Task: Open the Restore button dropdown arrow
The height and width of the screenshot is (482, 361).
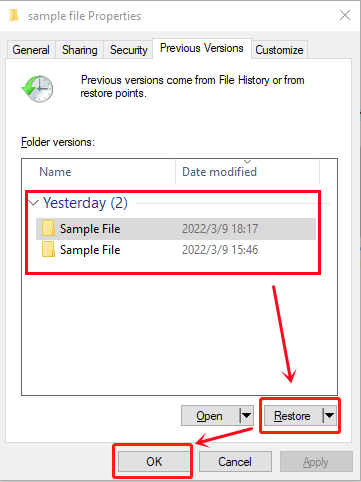Action: point(329,415)
